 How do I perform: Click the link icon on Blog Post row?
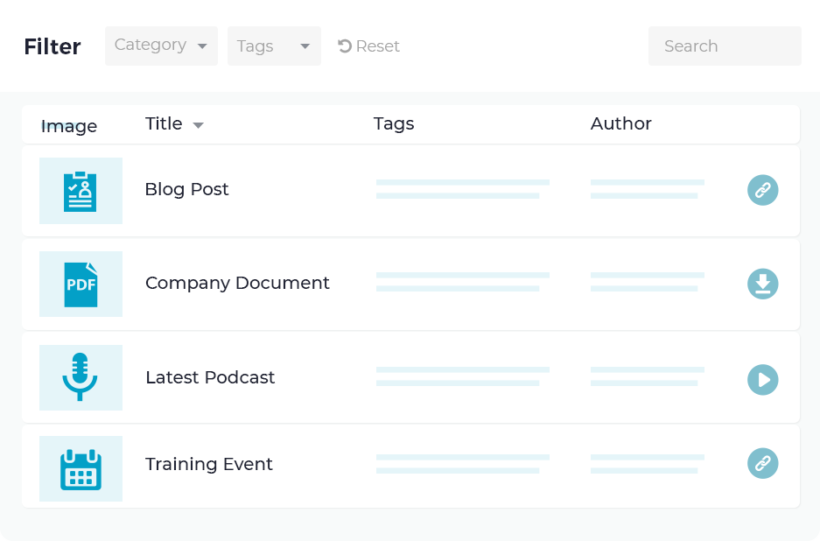[762, 190]
